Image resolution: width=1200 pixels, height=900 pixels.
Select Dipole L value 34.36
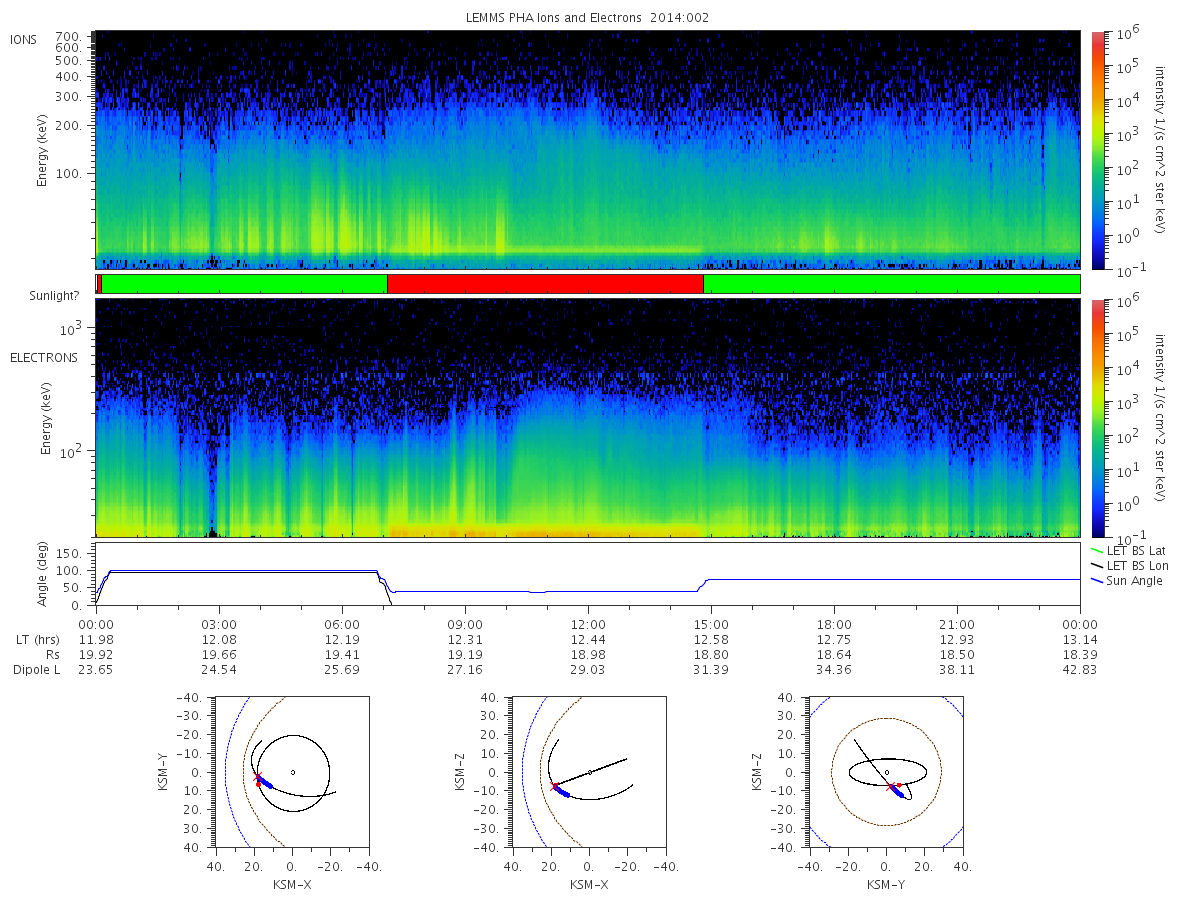click(x=834, y=669)
